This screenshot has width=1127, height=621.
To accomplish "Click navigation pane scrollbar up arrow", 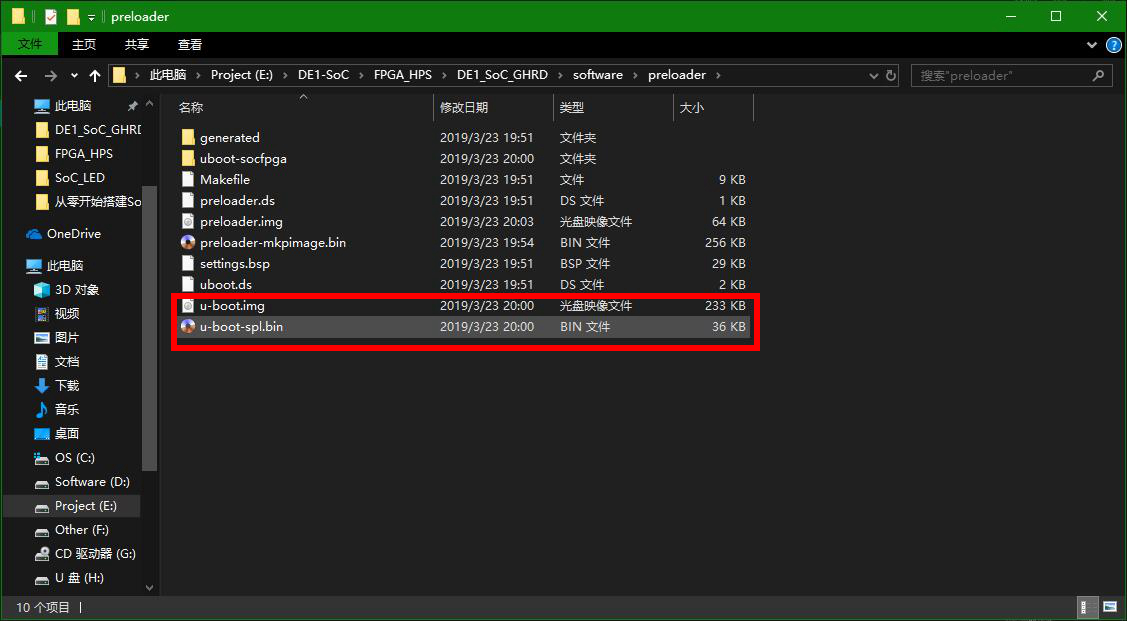I will (150, 104).
